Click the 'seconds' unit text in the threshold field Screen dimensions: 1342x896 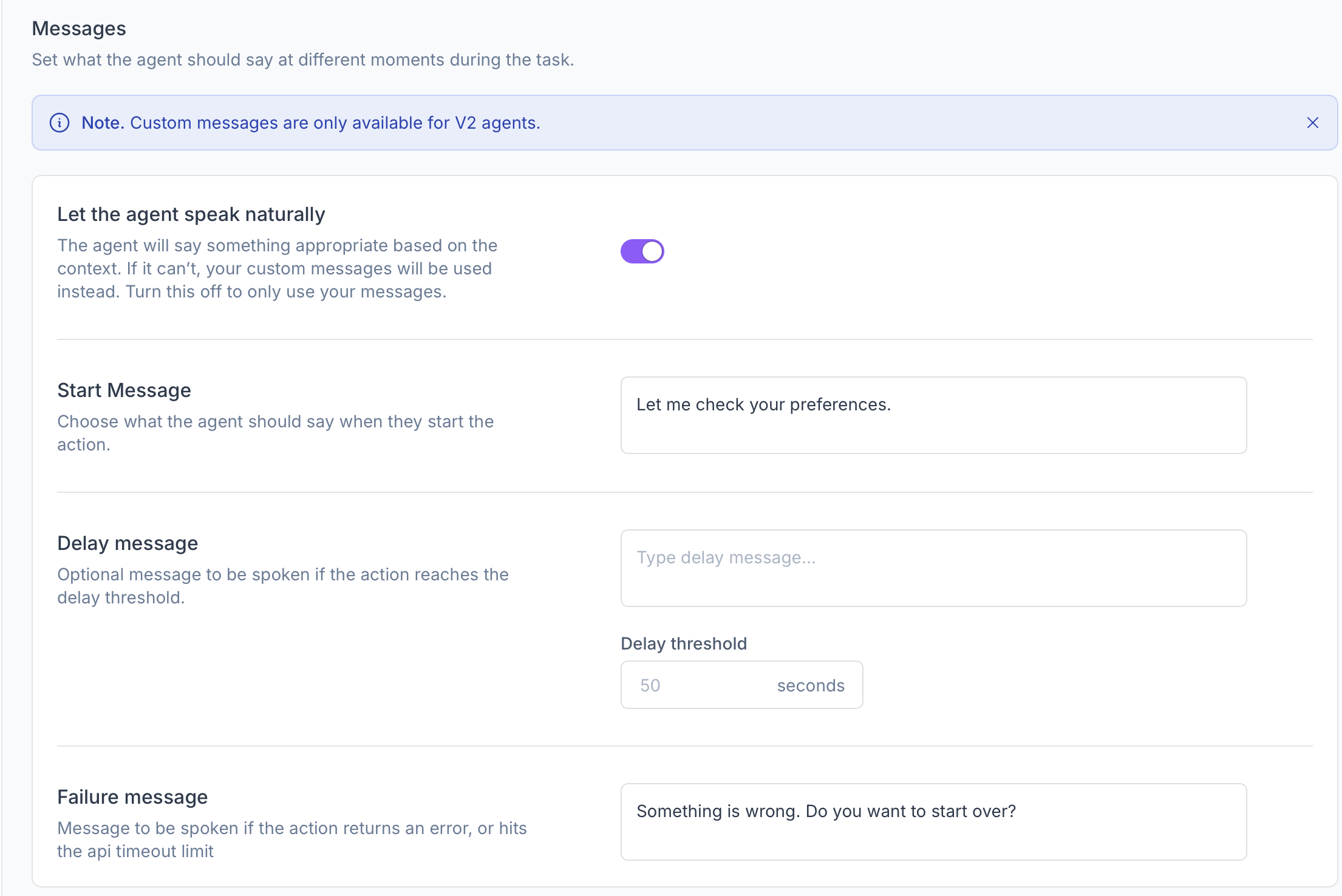click(x=811, y=685)
